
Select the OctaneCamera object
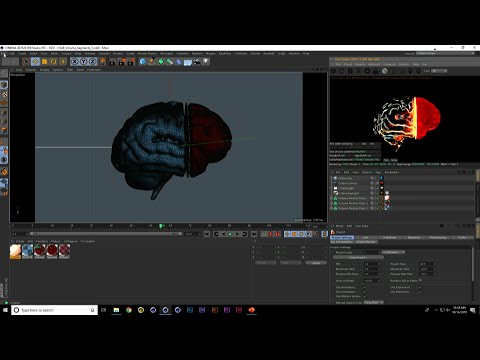click(x=348, y=183)
